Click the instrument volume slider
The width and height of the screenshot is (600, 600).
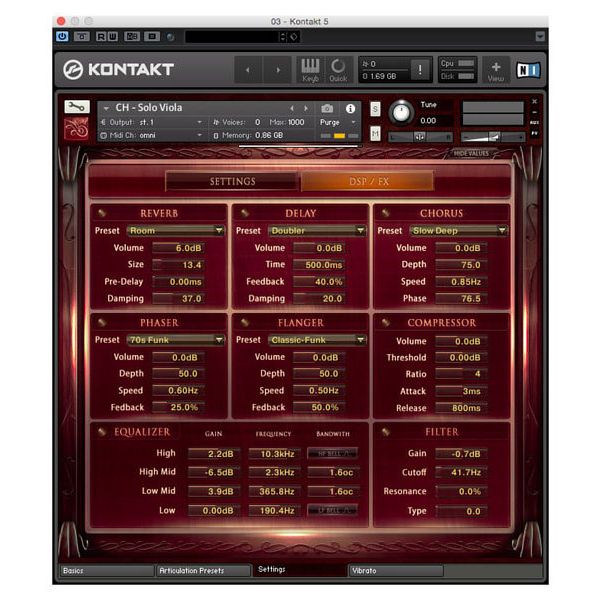(493, 137)
